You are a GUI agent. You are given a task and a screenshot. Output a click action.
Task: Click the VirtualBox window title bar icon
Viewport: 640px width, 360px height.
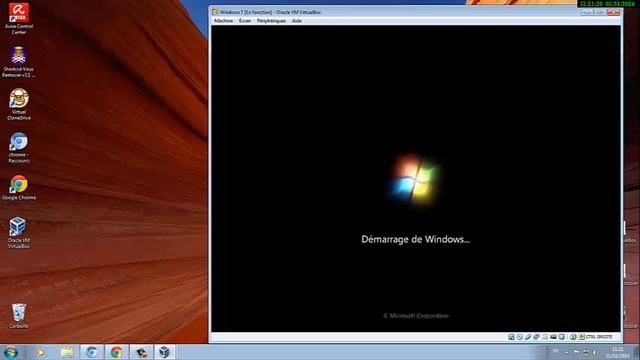pos(215,12)
